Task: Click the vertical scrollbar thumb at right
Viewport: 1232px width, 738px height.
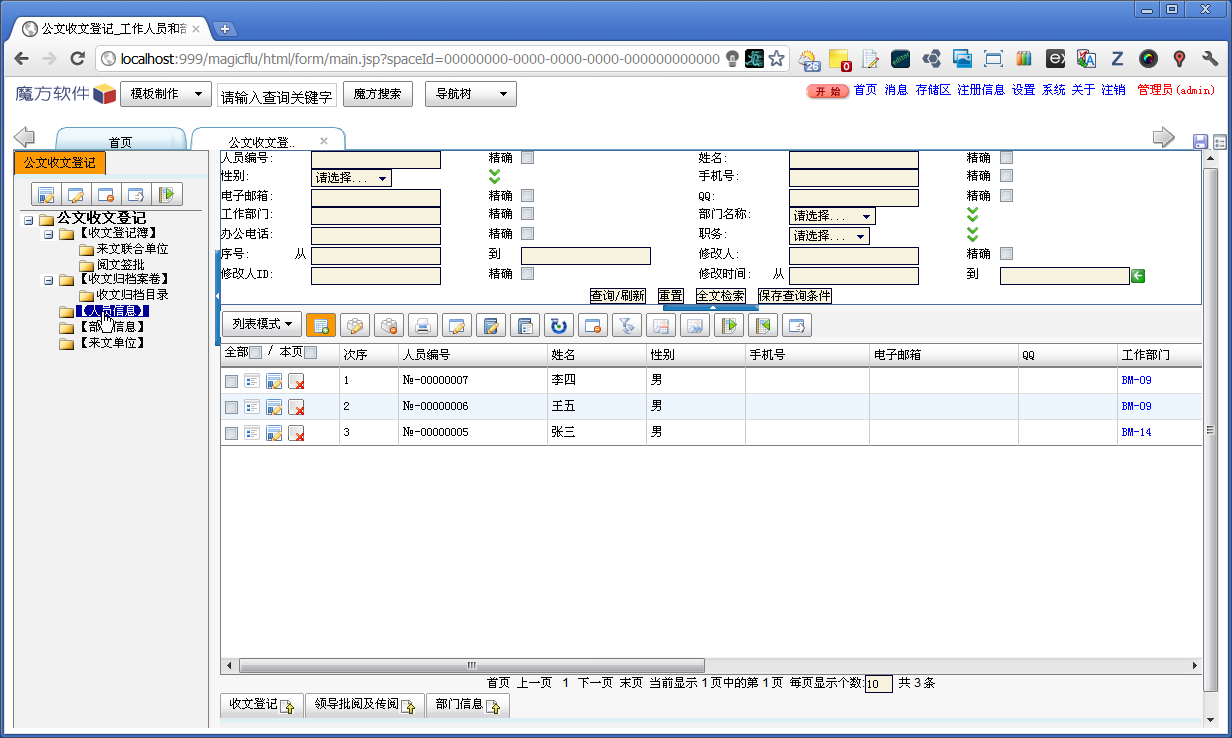Action: coord(1211,430)
